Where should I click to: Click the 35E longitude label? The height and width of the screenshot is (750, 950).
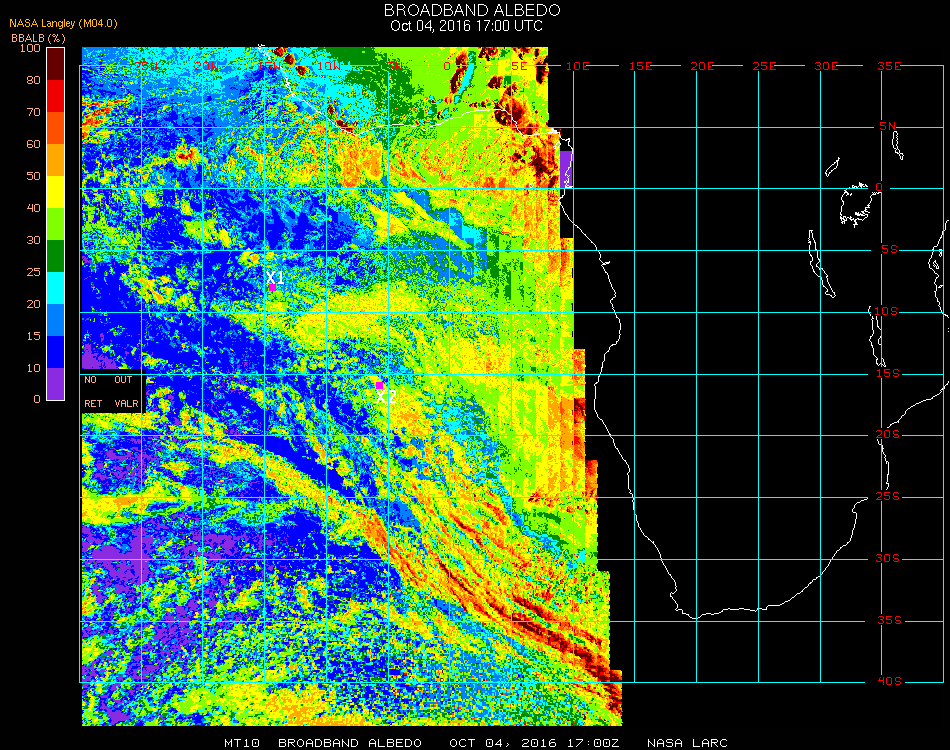coord(889,66)
